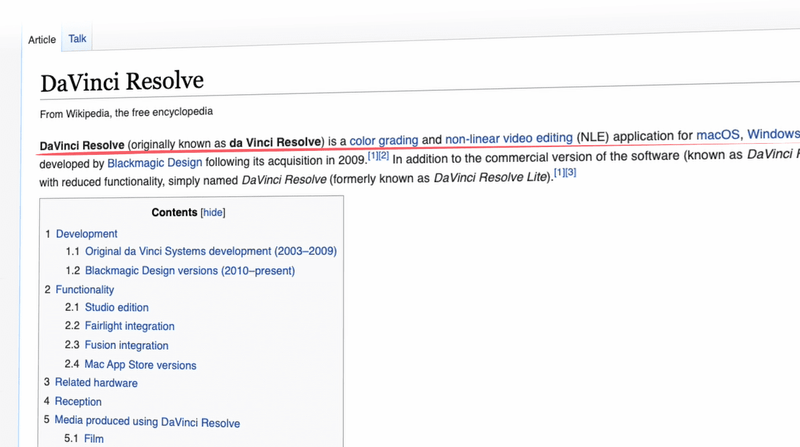Jump to section 3 Related hardware
Screen dimensions: 800x447
(96, 383)
